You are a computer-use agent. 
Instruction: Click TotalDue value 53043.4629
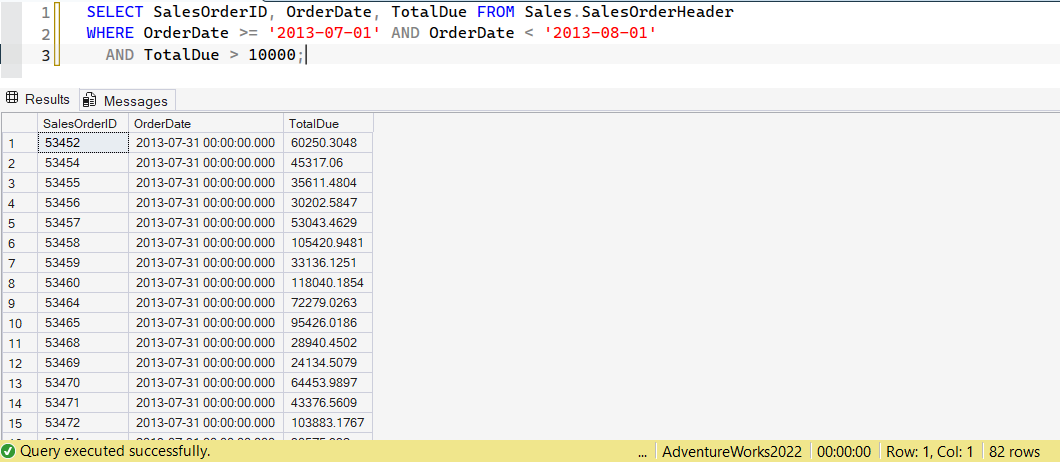click(329, 223)
